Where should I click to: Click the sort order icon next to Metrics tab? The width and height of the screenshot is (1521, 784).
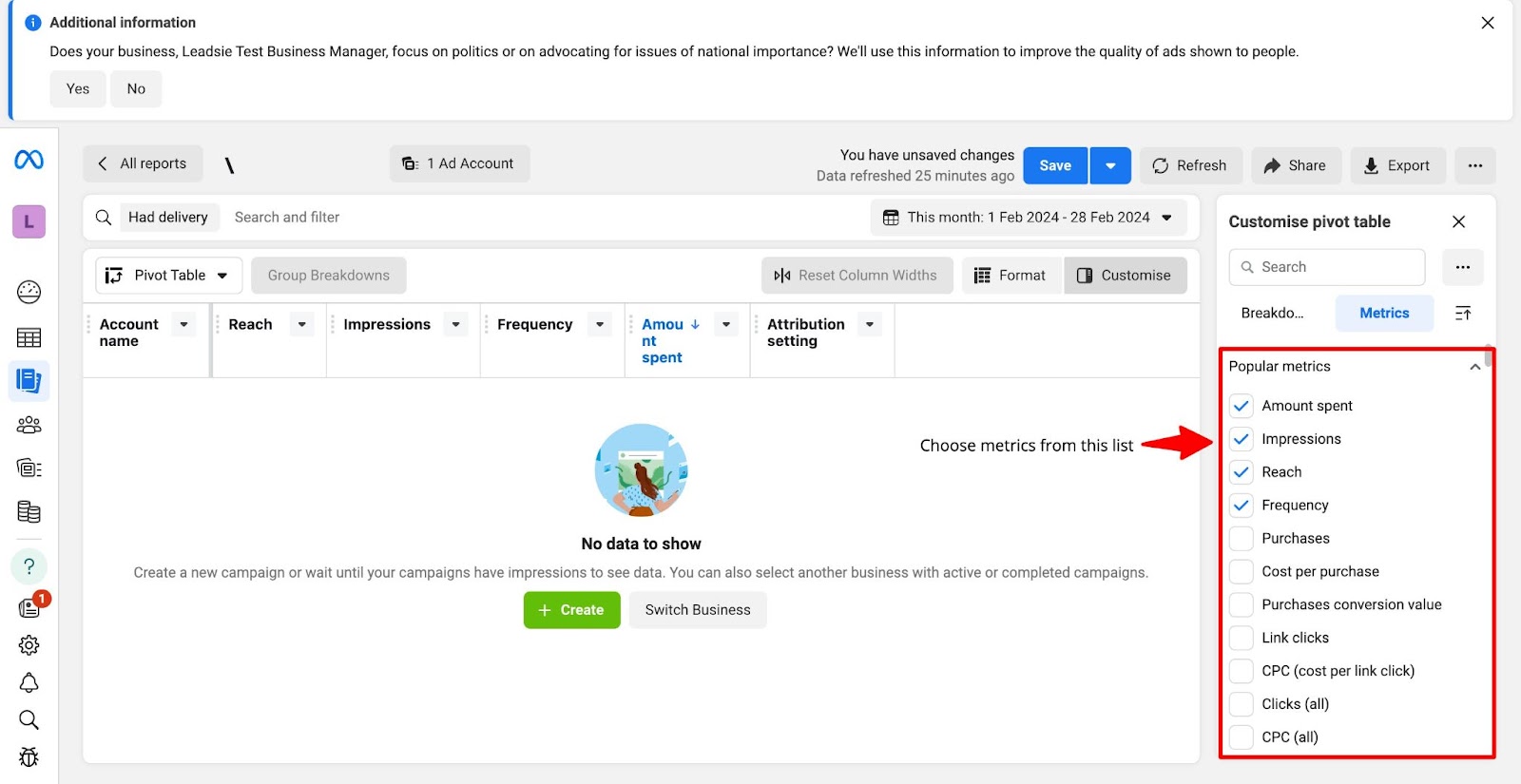click(x=1463, y=313)
